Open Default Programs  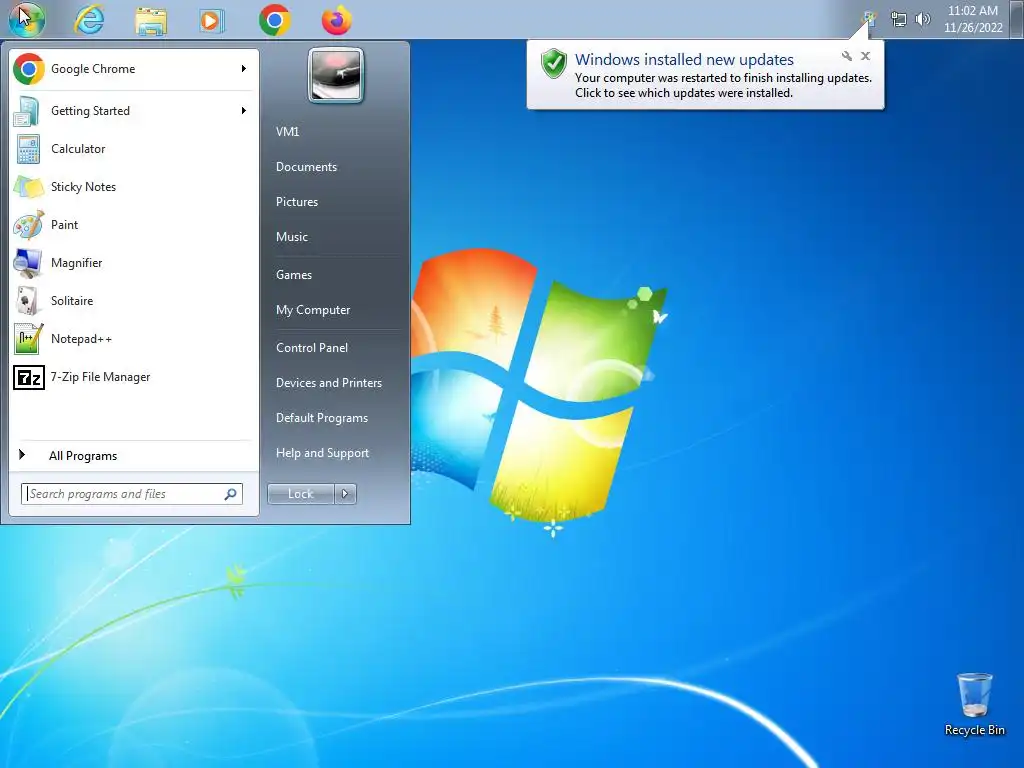322,418
